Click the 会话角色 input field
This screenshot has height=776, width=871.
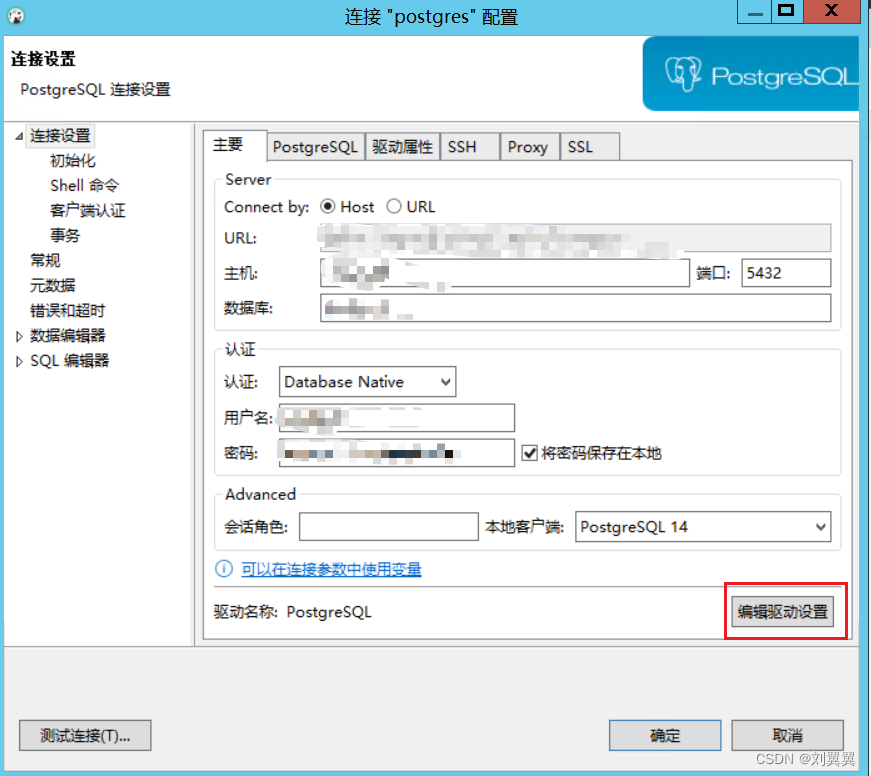click(x=388, y=527)
